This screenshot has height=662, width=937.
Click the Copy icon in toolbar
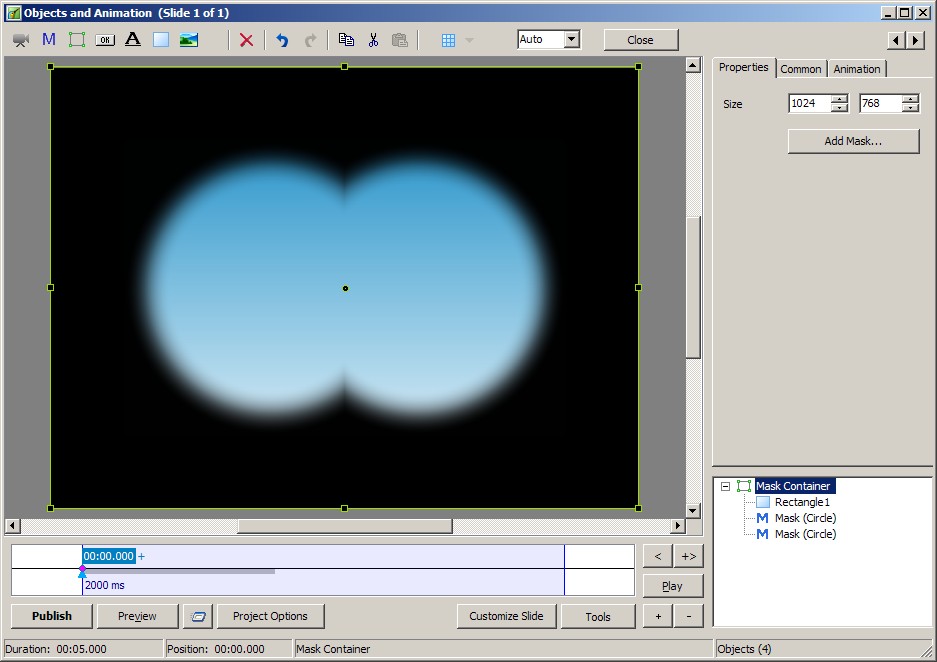pyautogui.click(x=346, y=40)
